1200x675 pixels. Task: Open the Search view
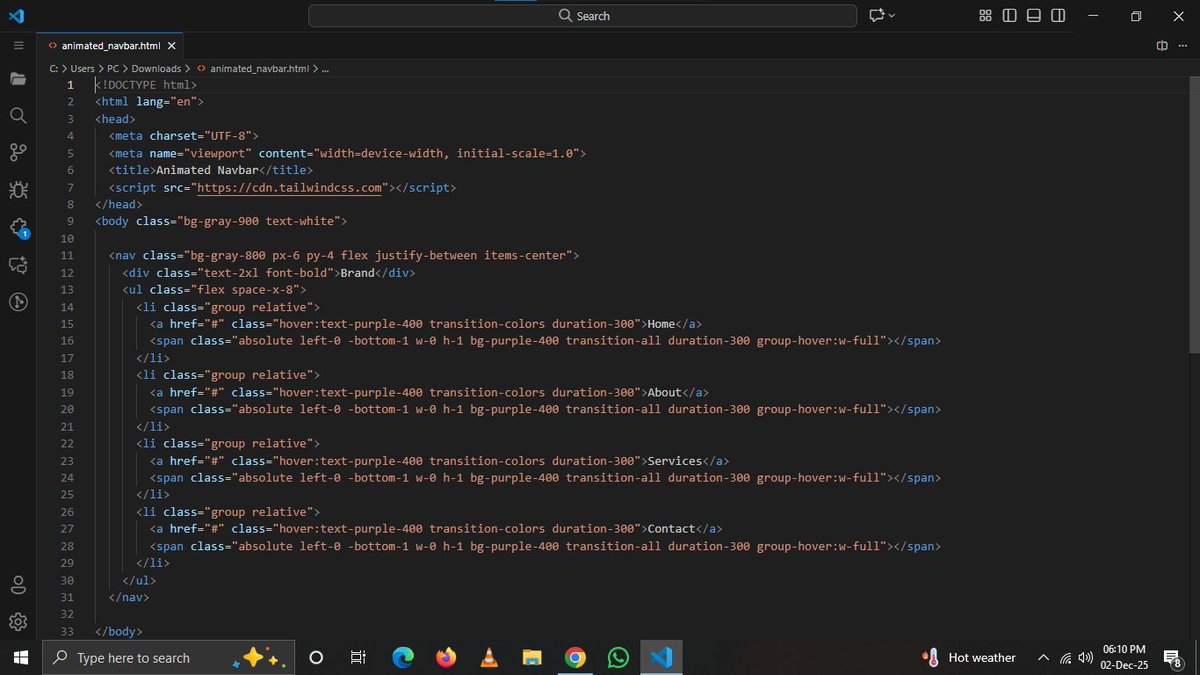(x=17, y=115)
